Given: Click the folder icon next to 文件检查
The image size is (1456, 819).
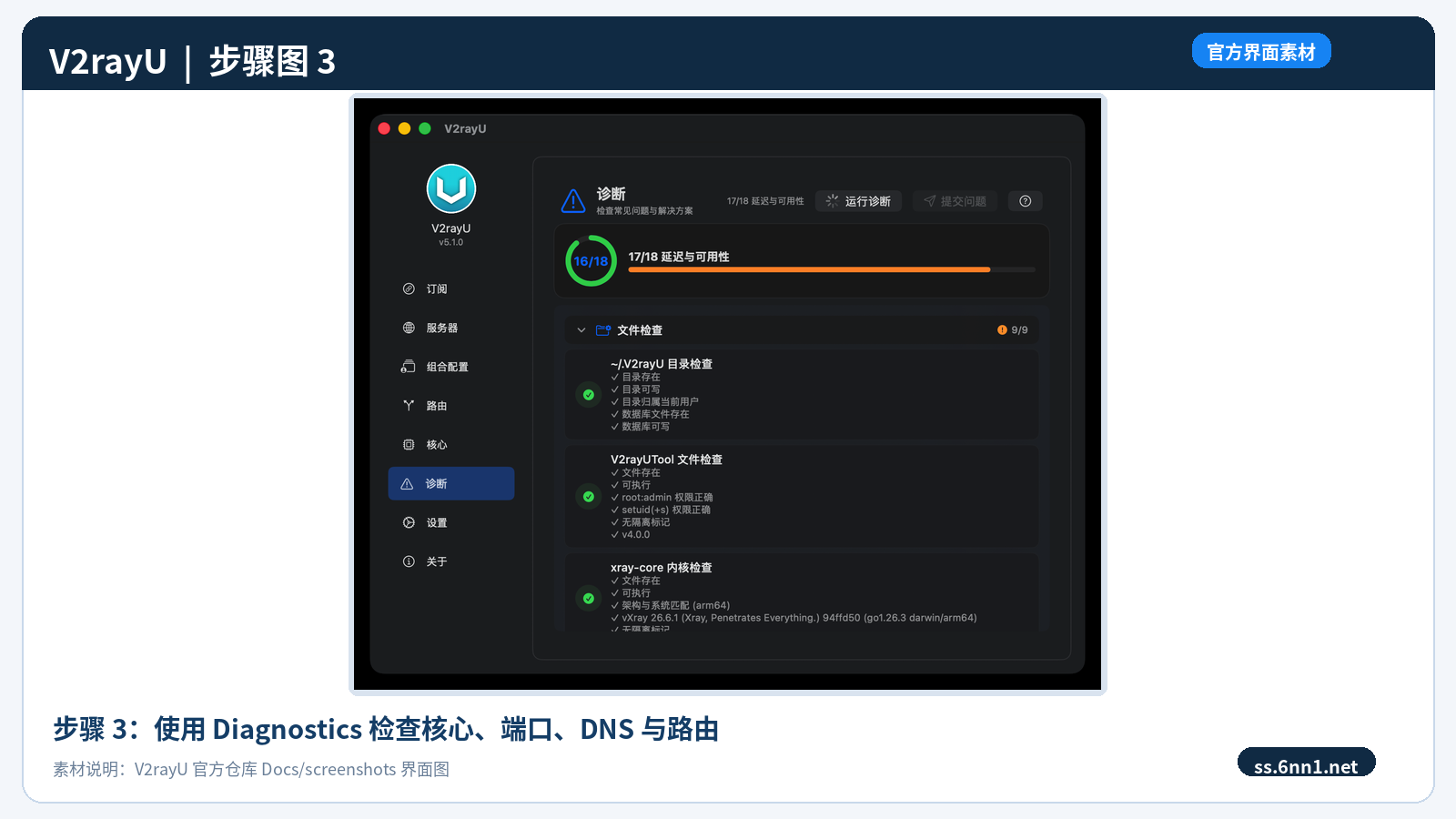Looking at the screenshot, I should click(603, 330).
